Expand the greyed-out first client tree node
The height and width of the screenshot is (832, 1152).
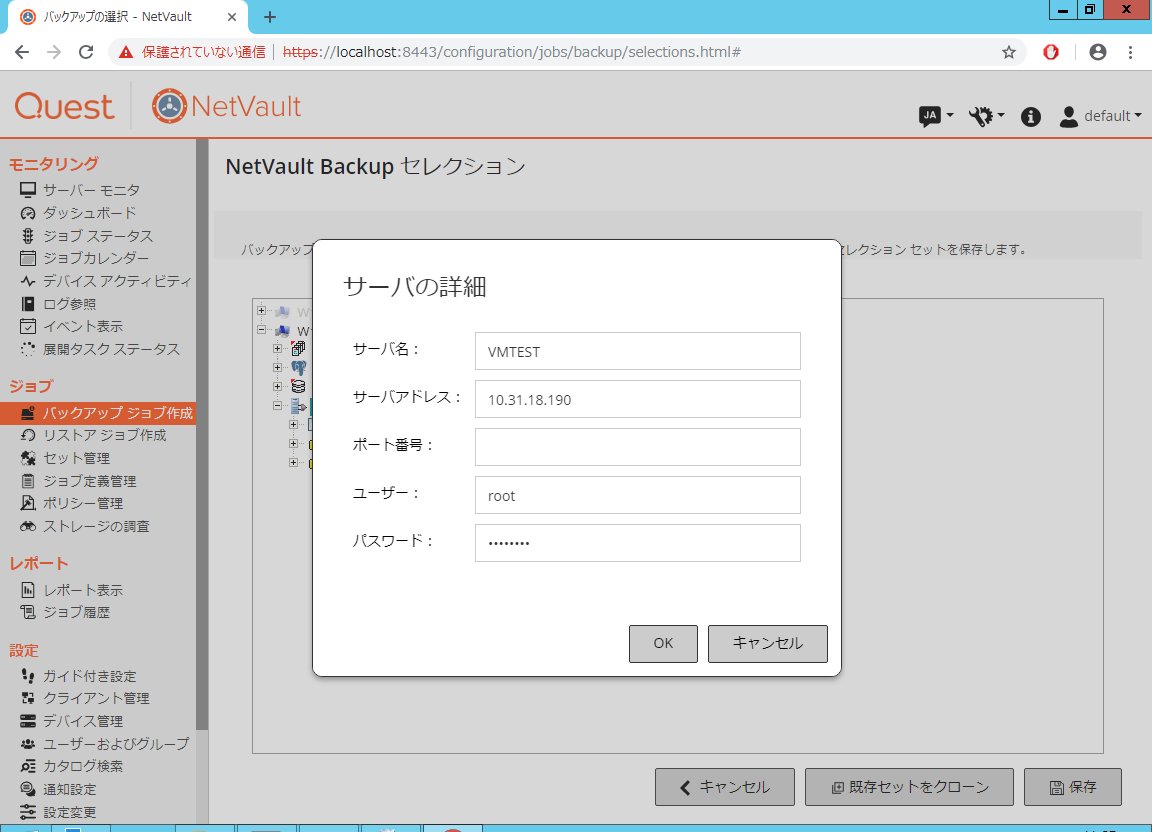[x=262, y=311]
